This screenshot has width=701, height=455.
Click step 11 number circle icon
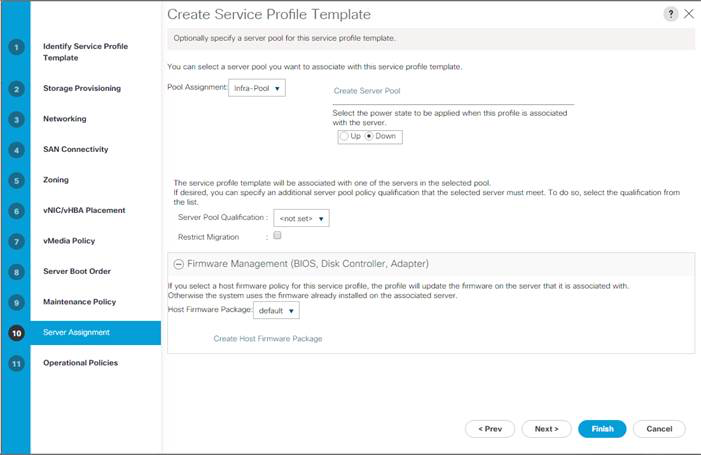point(16,363)
